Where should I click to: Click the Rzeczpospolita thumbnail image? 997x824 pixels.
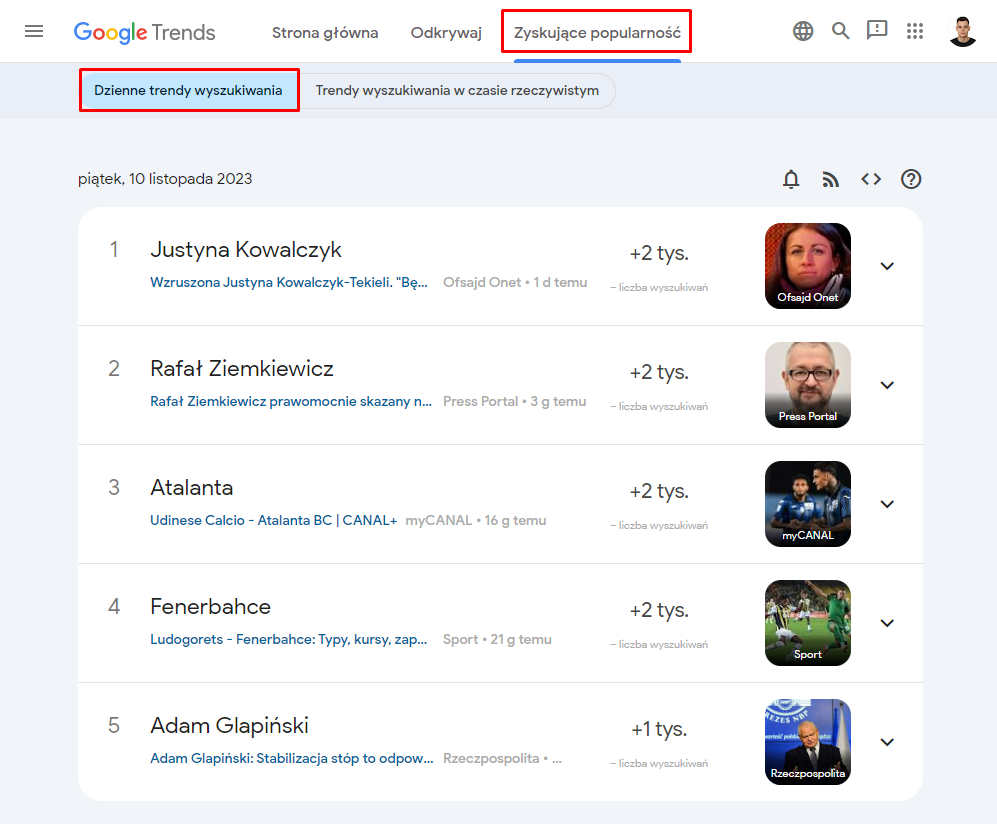(x=808, y=741)
